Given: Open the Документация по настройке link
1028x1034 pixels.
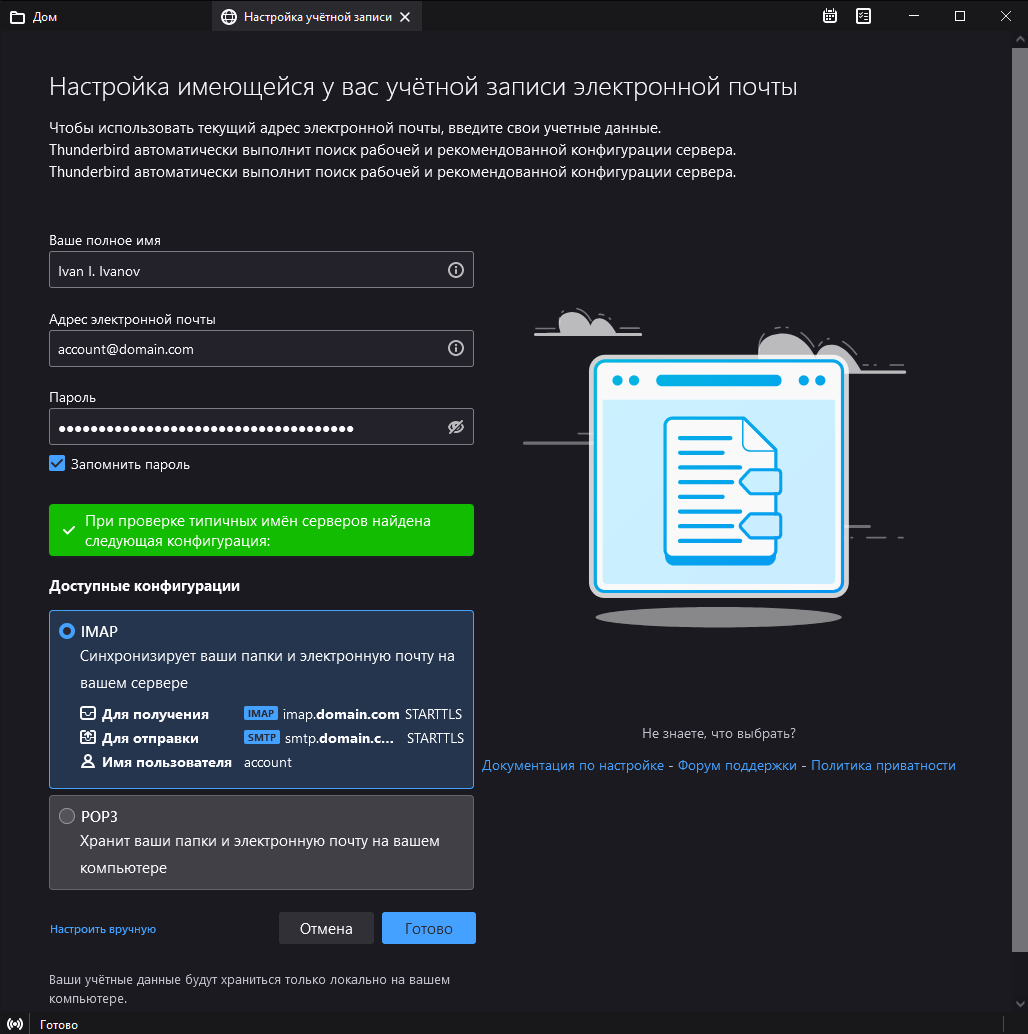Looking at the screenshot, I should (572, 765).
